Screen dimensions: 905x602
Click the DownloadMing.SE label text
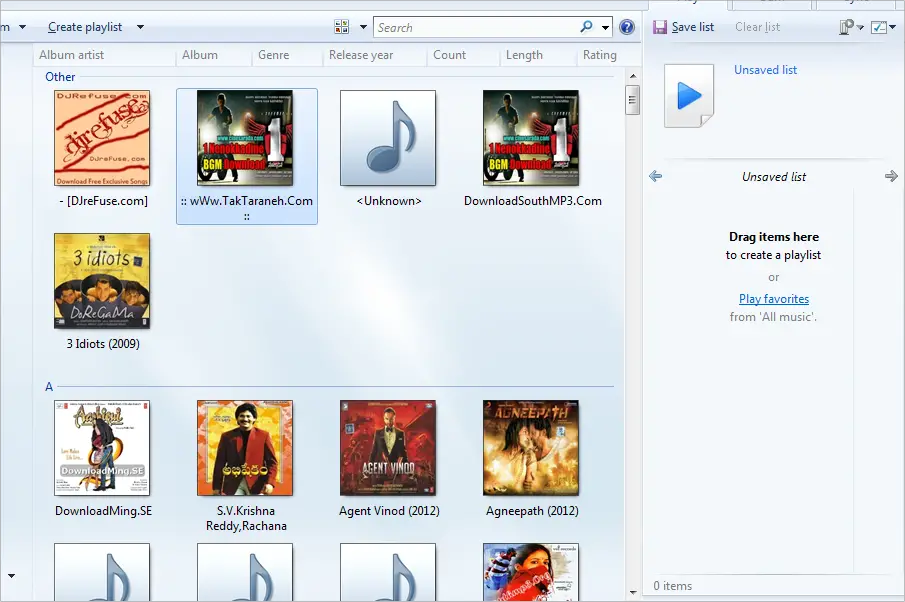click(x=103, y=511)
